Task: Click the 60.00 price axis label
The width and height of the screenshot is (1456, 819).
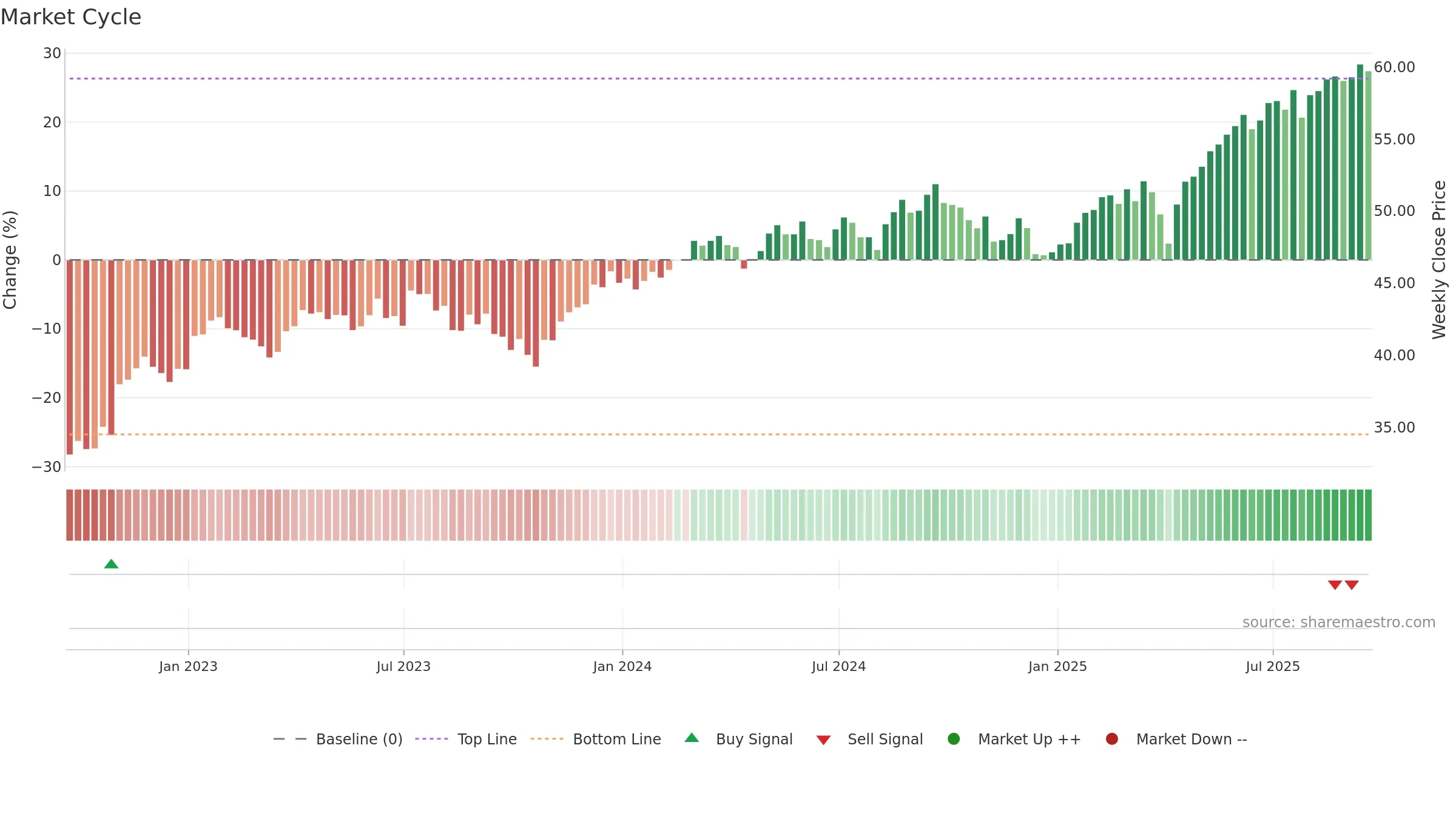Action: click(1394, 67)
